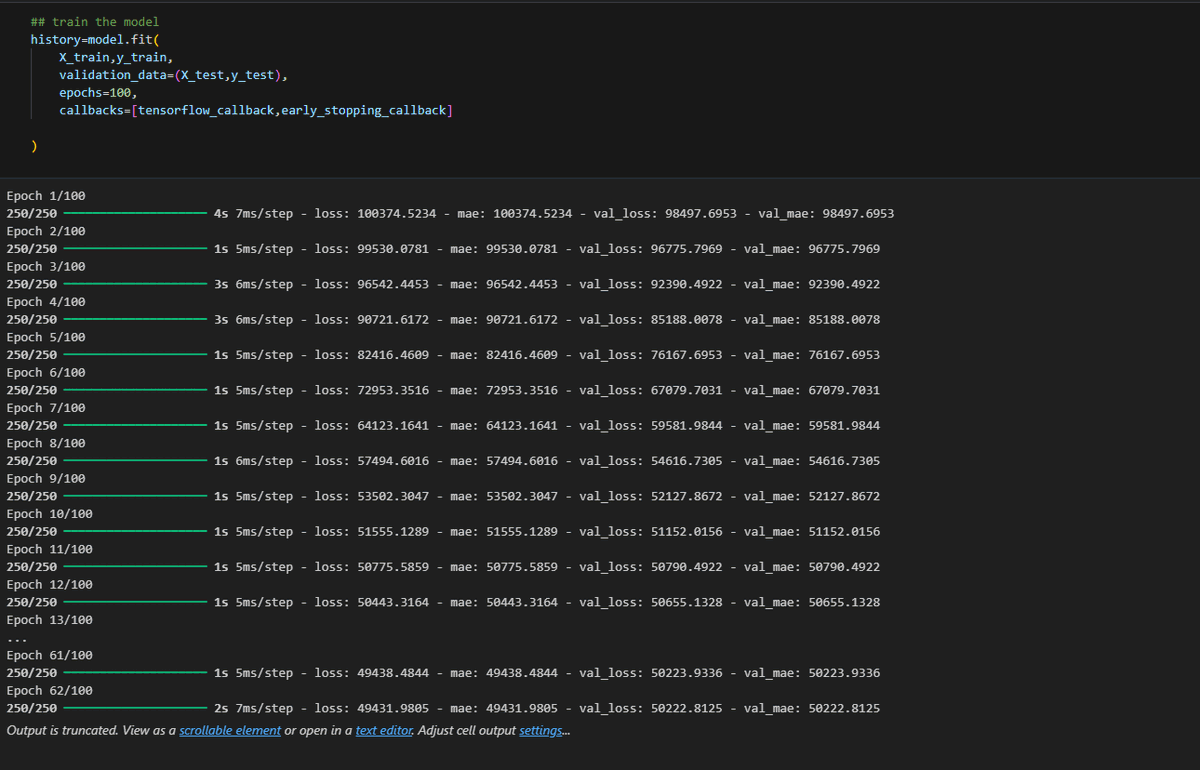Image resolution: width=1200 pixels, height=770 pixels.
Task: Click the loss value 50775.5859
Action: point(393,567)
